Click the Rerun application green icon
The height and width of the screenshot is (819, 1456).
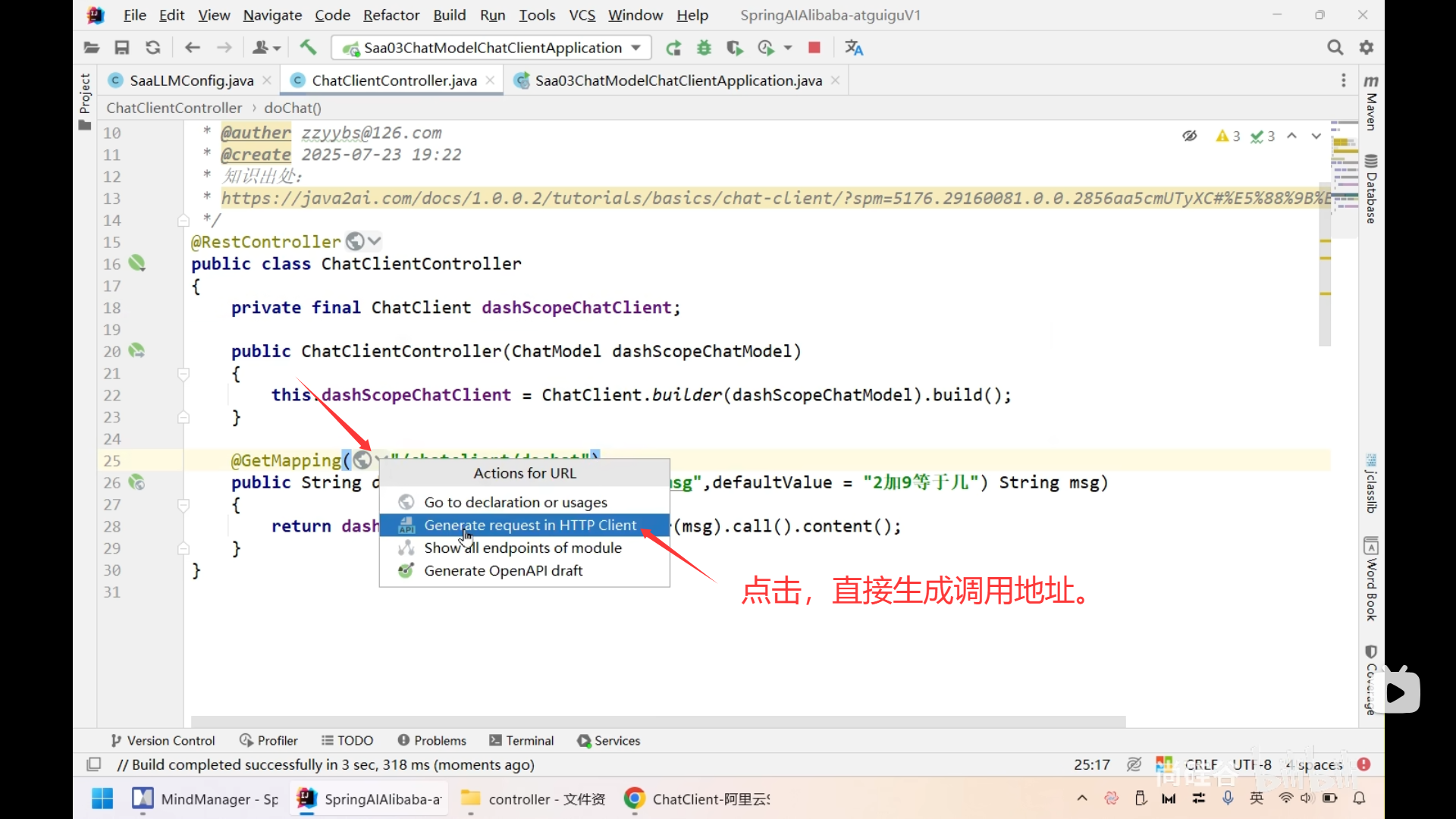[673, 48]
